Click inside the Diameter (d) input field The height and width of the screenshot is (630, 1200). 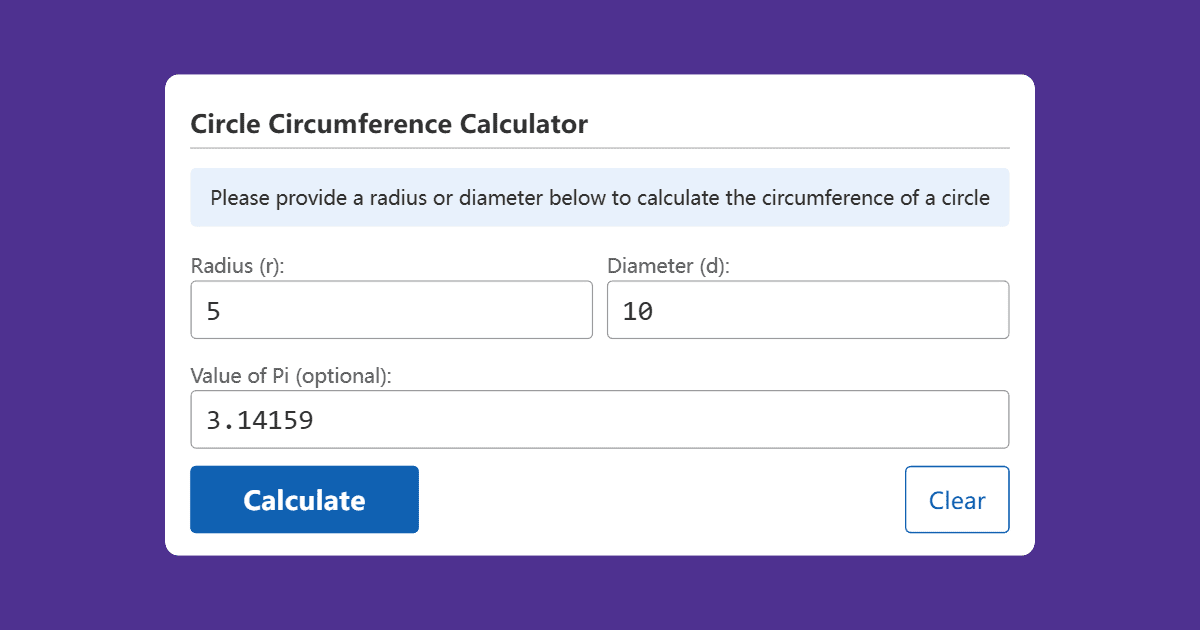(x=808, y=310)
